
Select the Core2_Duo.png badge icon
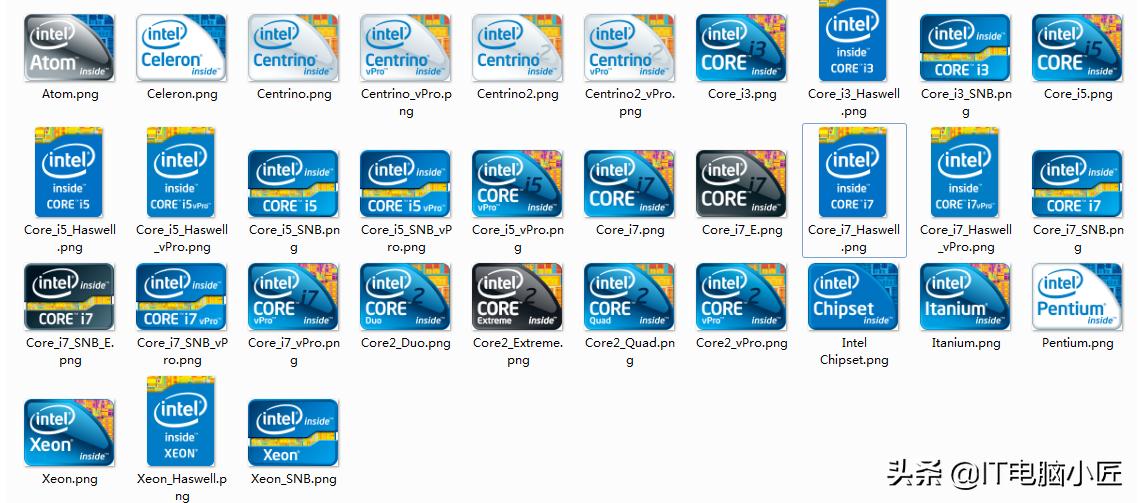405,297
